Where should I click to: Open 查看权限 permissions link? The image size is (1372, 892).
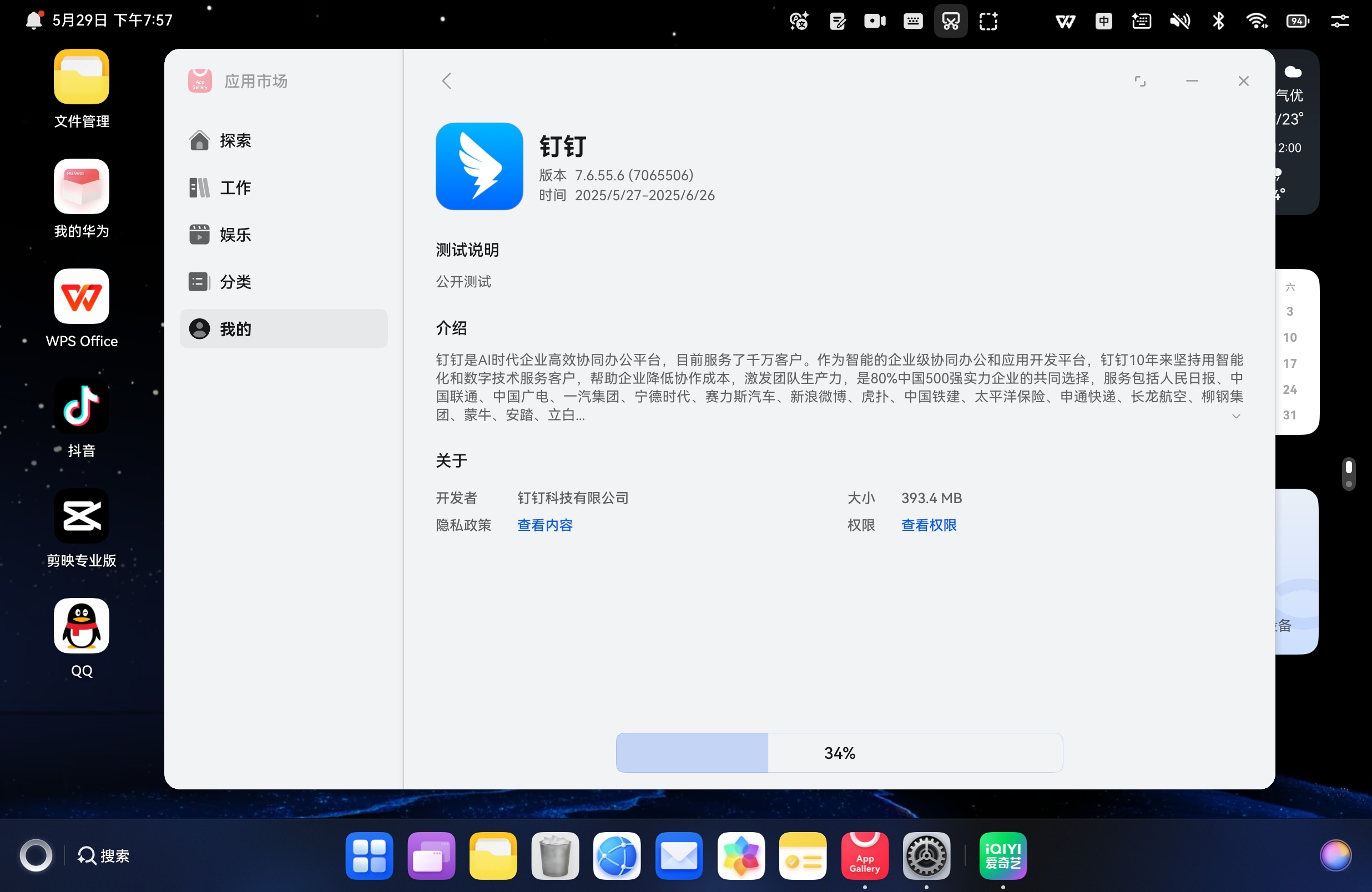[929, 525]
